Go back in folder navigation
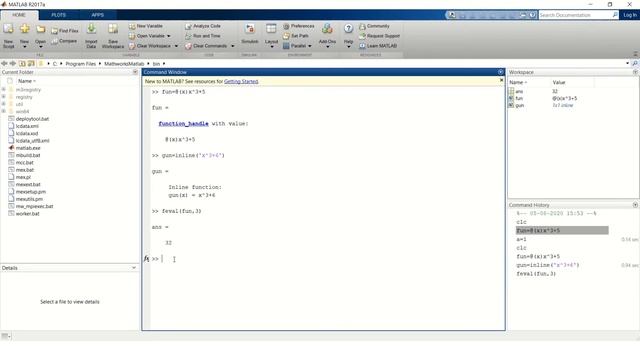The image size is (640, 360). (x=4, y=64)
